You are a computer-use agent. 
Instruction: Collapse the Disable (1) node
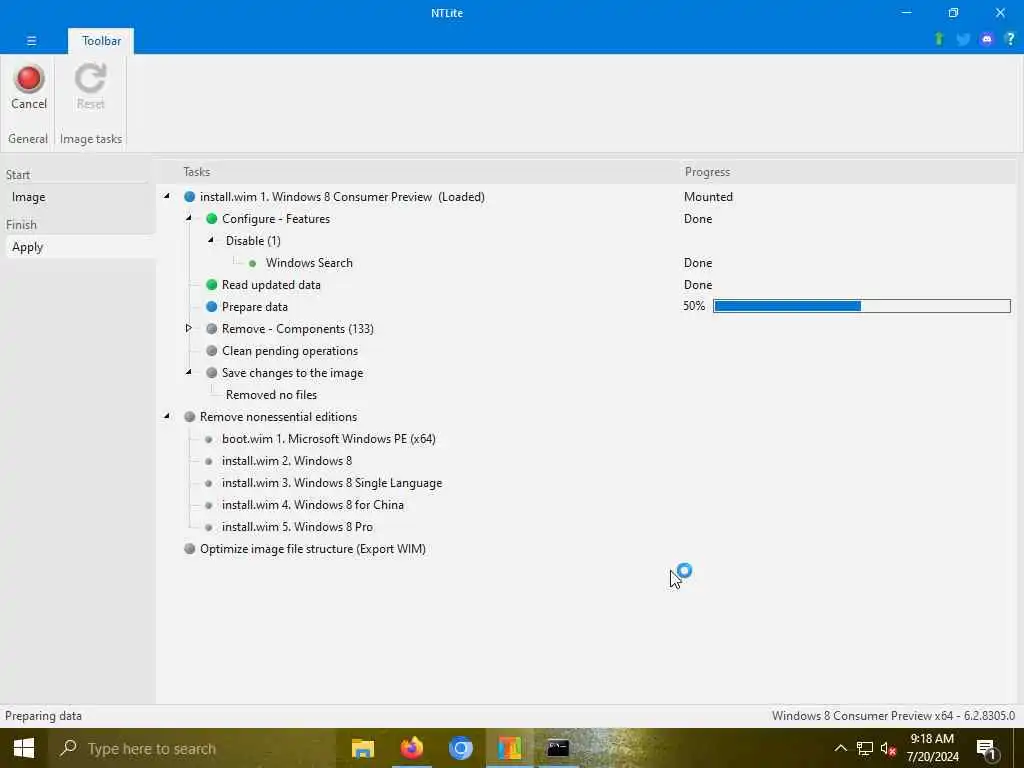tap(211, 240)
